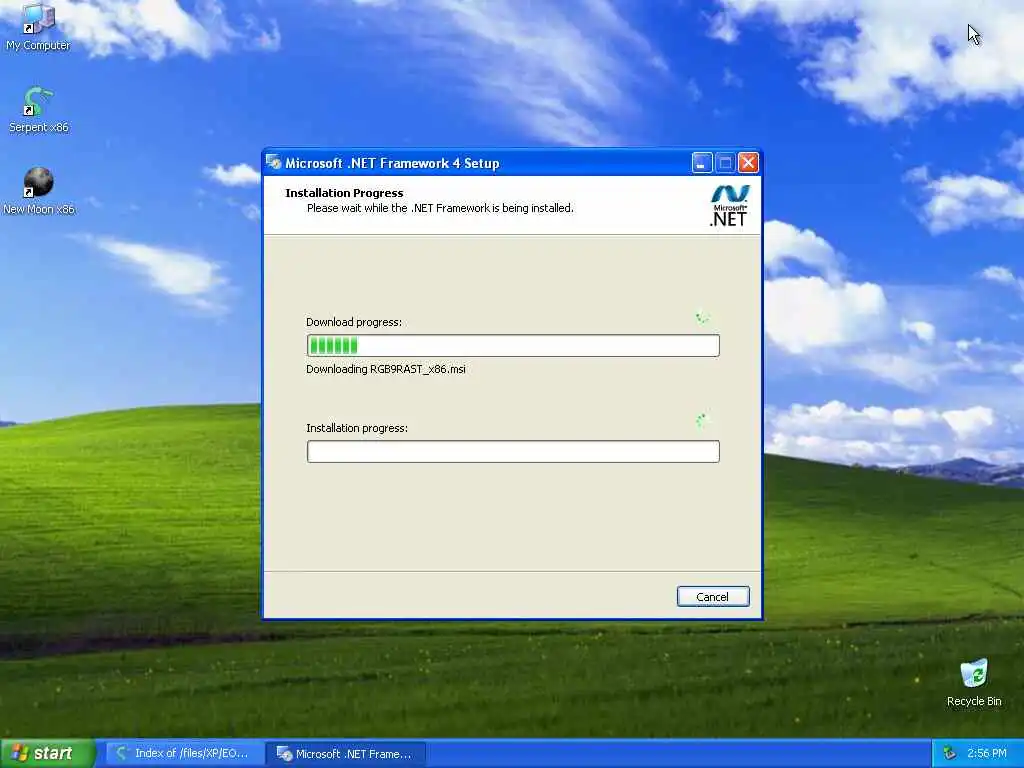Image resolution: width=1024 pixels, height=768 pixels.
Task: Open the Windows start menu
Action: click(47, 753)
